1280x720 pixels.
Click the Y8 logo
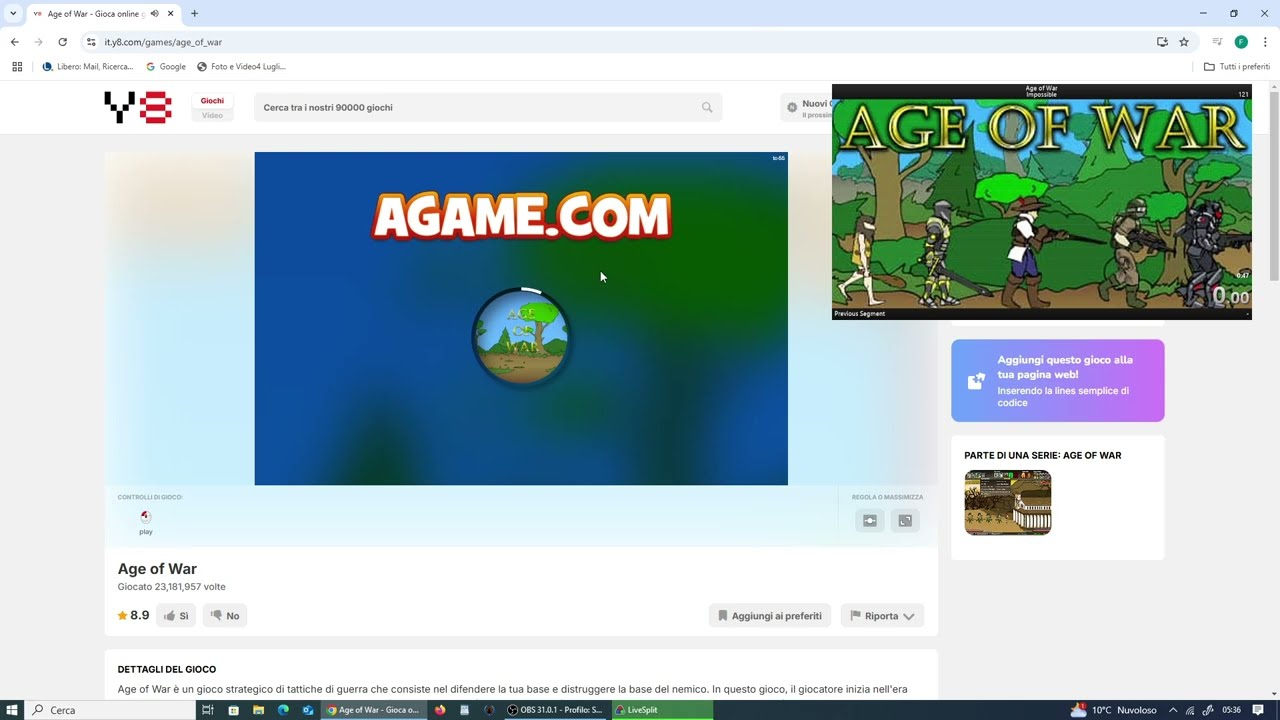click(x=138, y=107)
